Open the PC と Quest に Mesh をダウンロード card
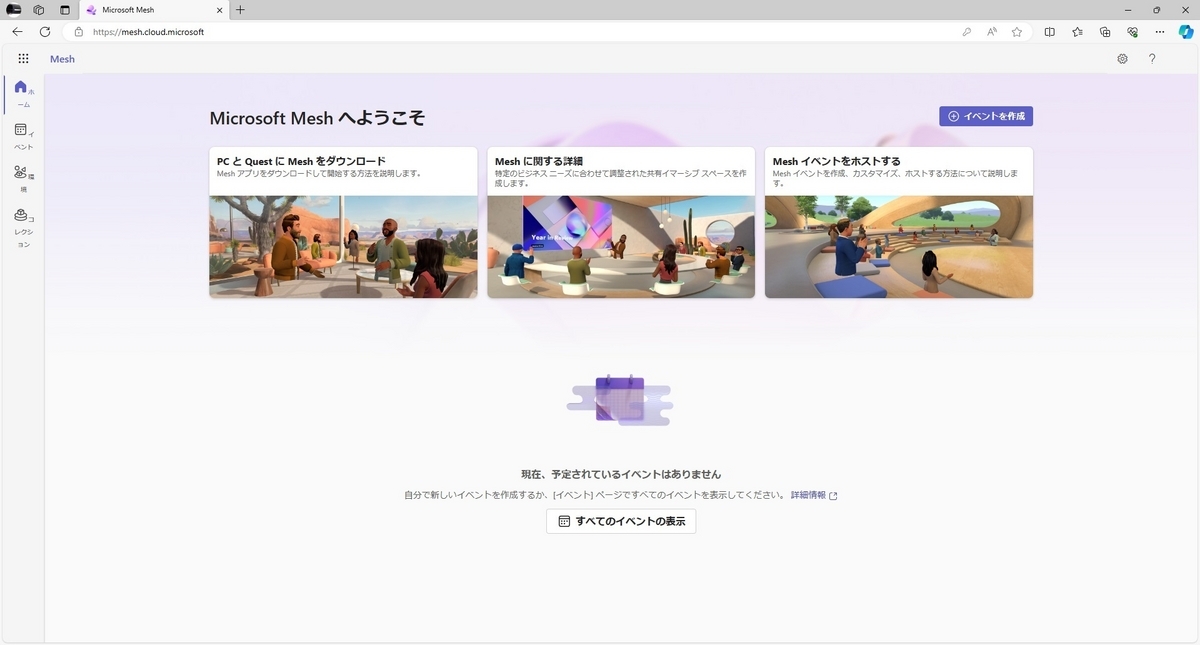Image resolution: width=1200 pixels, height=645 pixels. click(343, 222)
